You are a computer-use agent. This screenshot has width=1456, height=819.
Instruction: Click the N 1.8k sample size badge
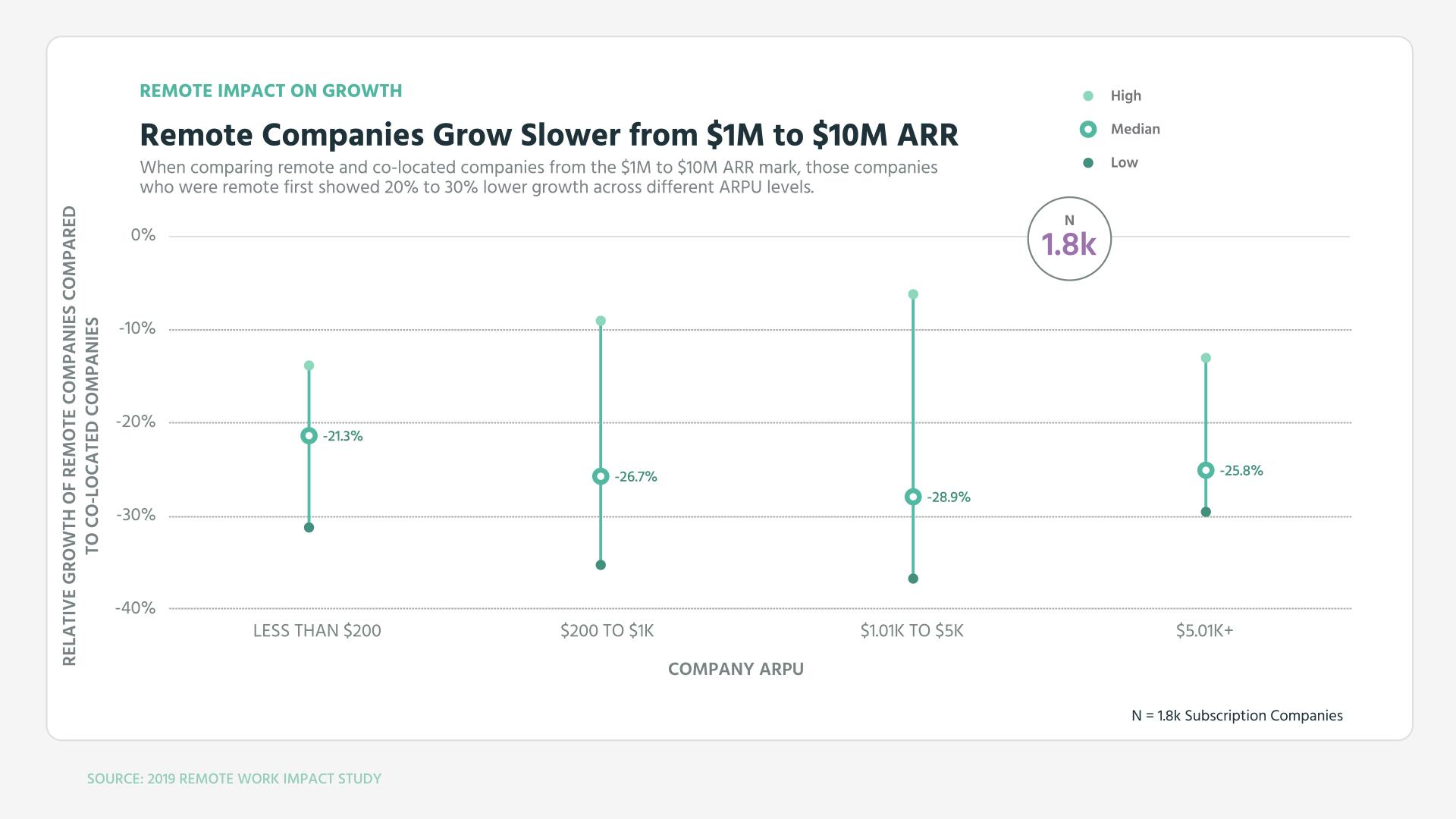(x=1069, y=238)
